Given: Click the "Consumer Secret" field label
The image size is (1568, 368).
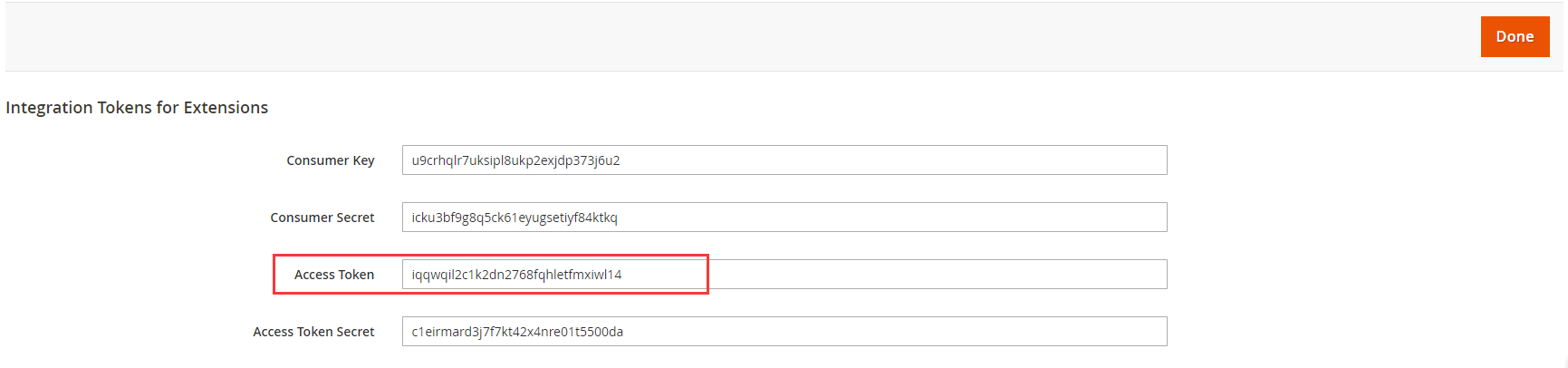Looking at the screenshot, I should click(322, 218).
